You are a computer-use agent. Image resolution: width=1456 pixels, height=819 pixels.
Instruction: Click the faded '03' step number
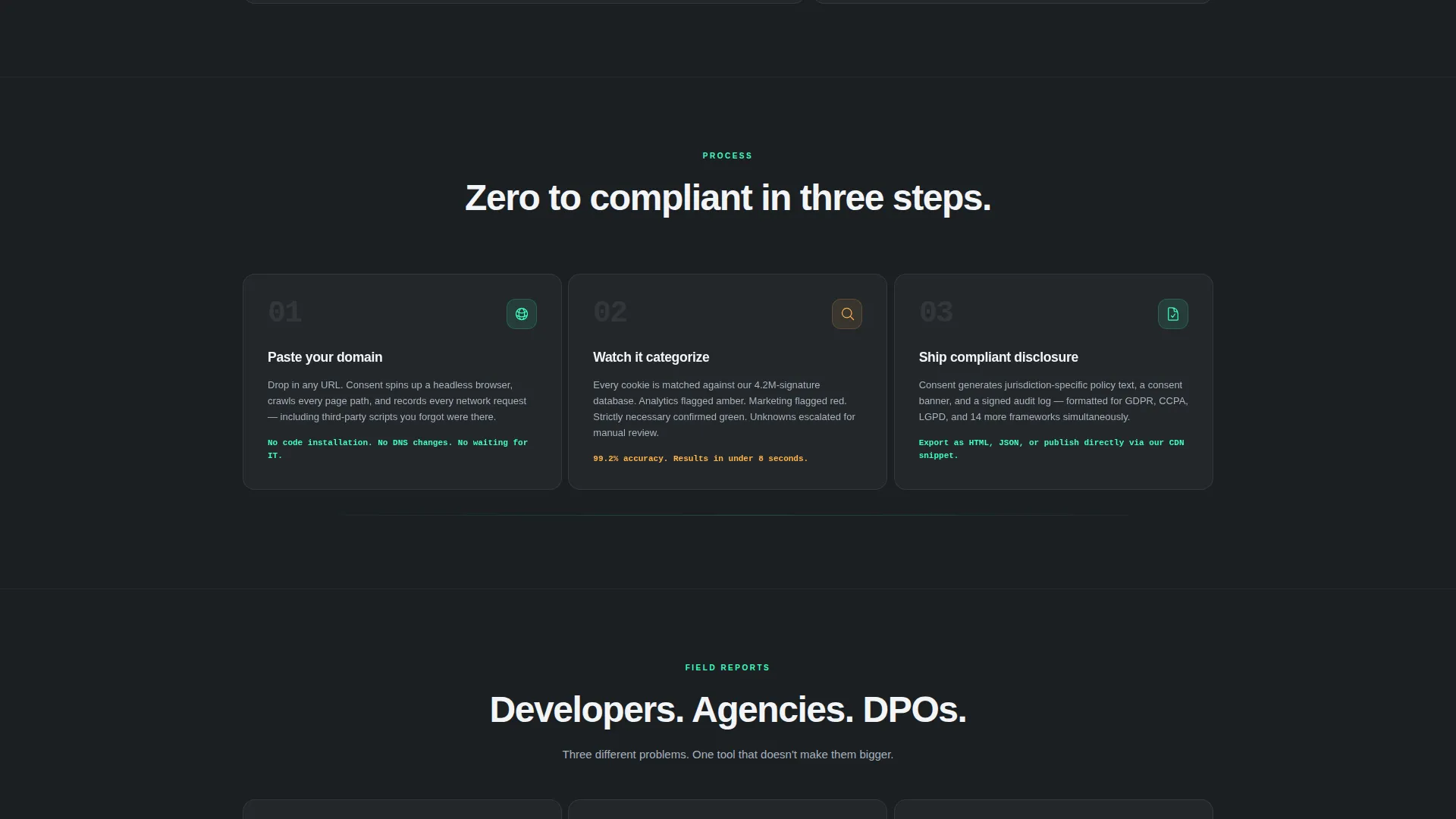click(936, 312)
